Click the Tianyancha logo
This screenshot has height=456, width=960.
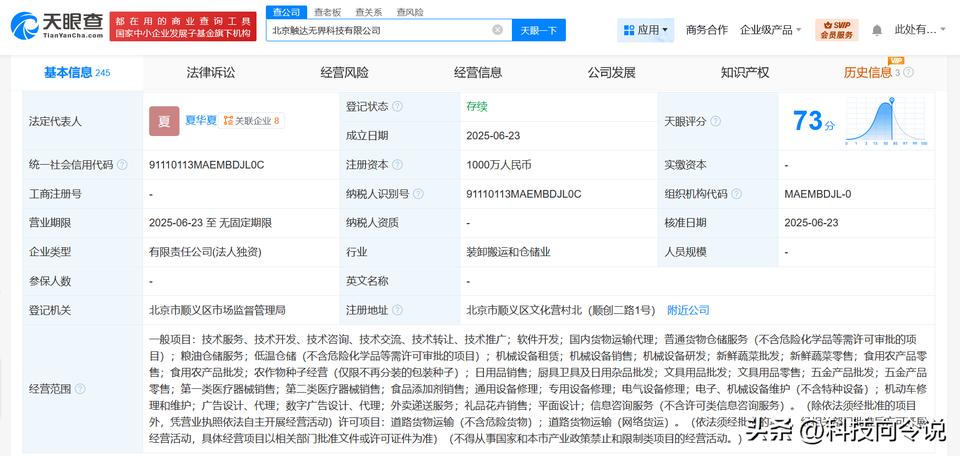point(57,25)
